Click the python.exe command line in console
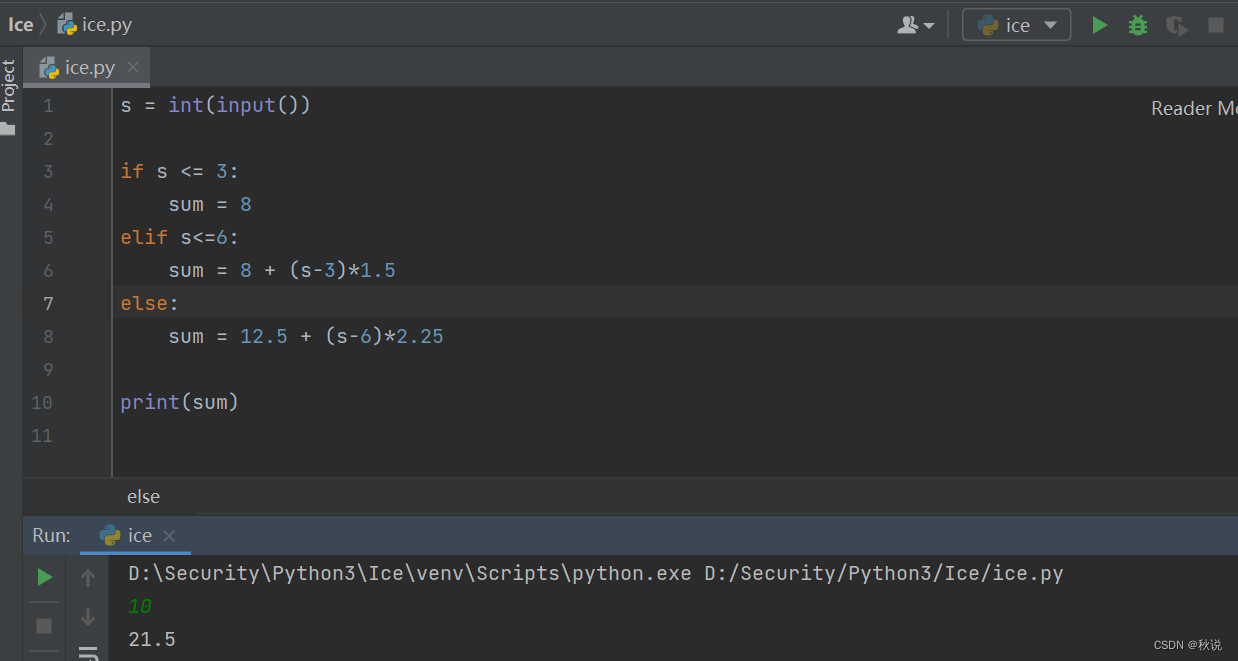 pos(596,573)
